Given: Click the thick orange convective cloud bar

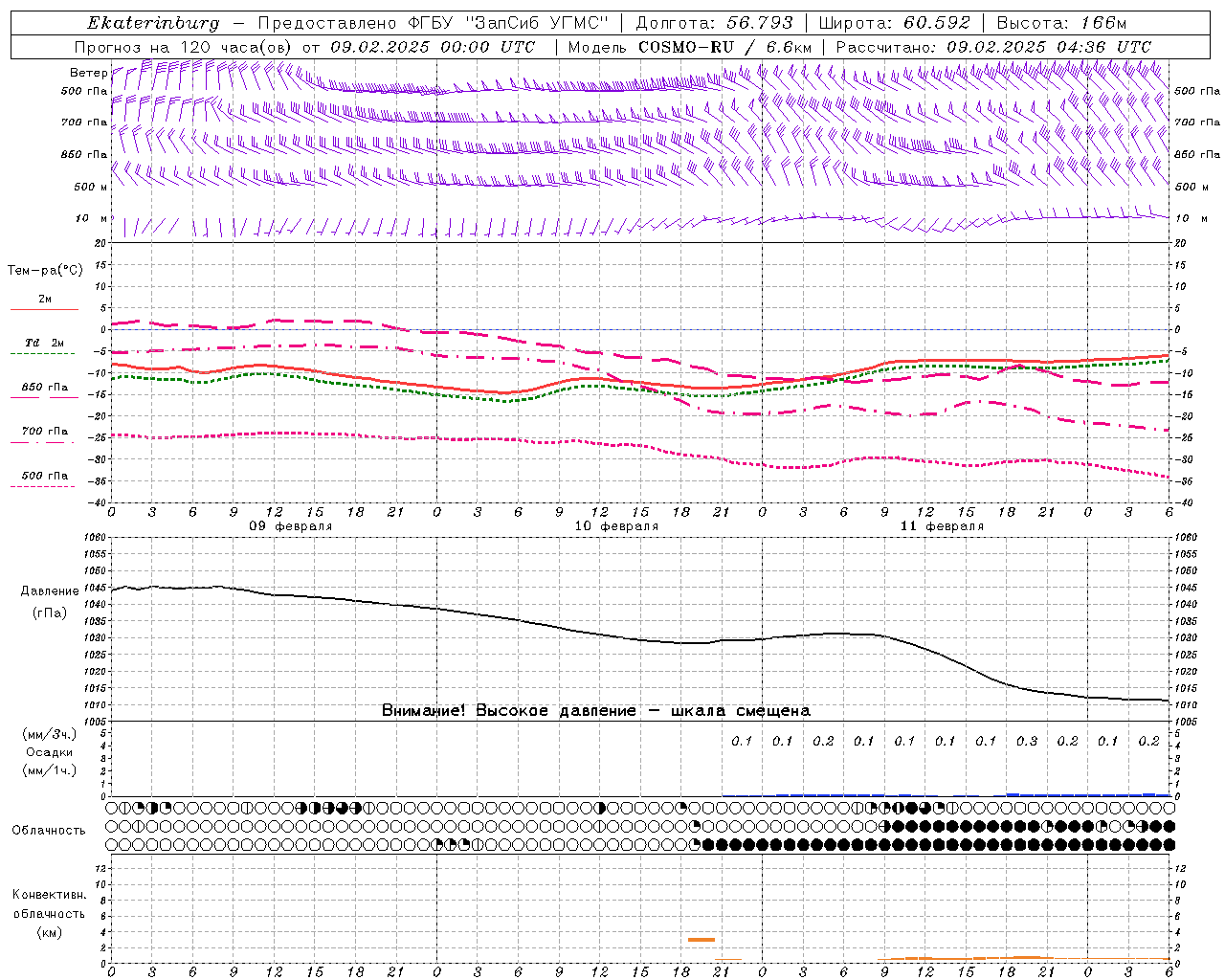Looking at the screenshot, I should click(x=702, y=940).
